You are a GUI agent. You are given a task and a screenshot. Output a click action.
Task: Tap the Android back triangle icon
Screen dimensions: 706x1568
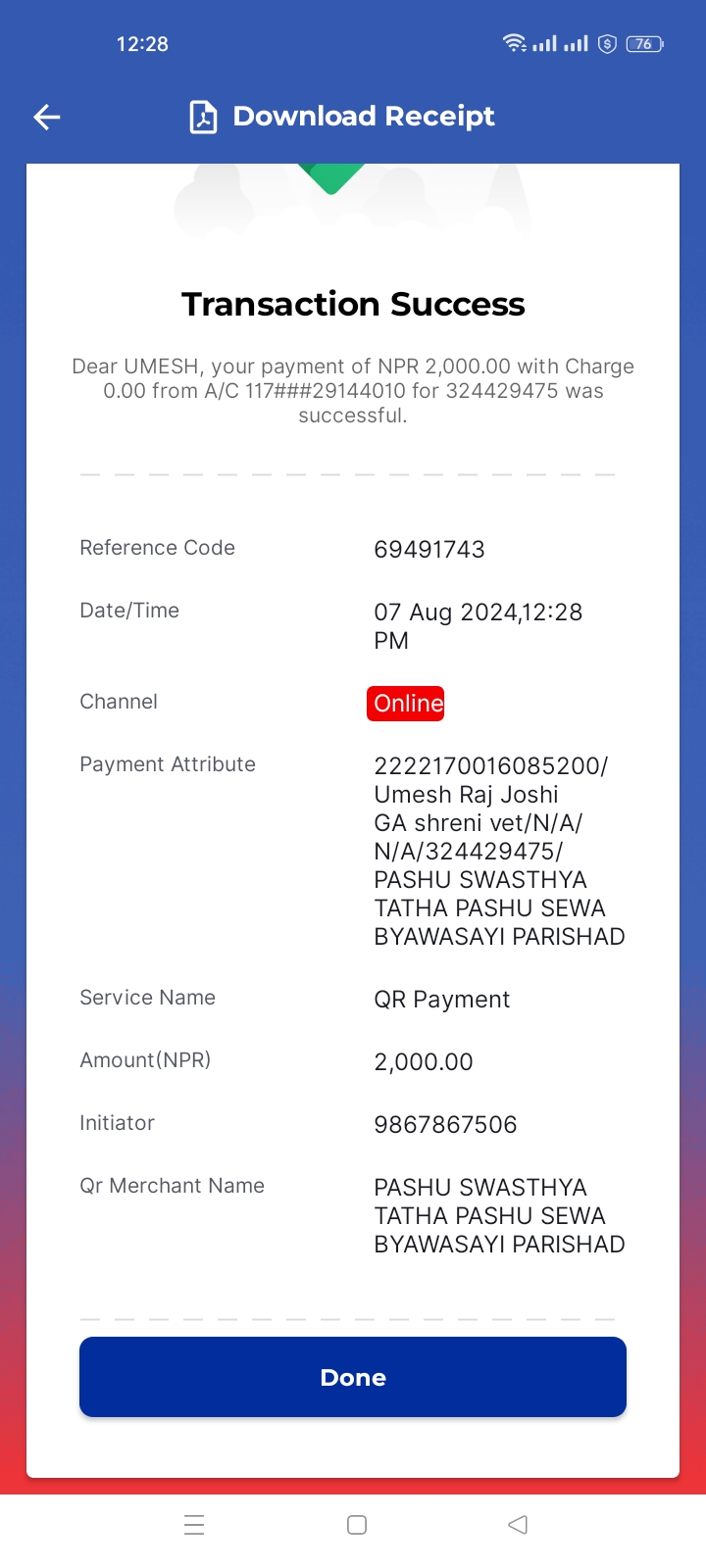coord(519,1525)
